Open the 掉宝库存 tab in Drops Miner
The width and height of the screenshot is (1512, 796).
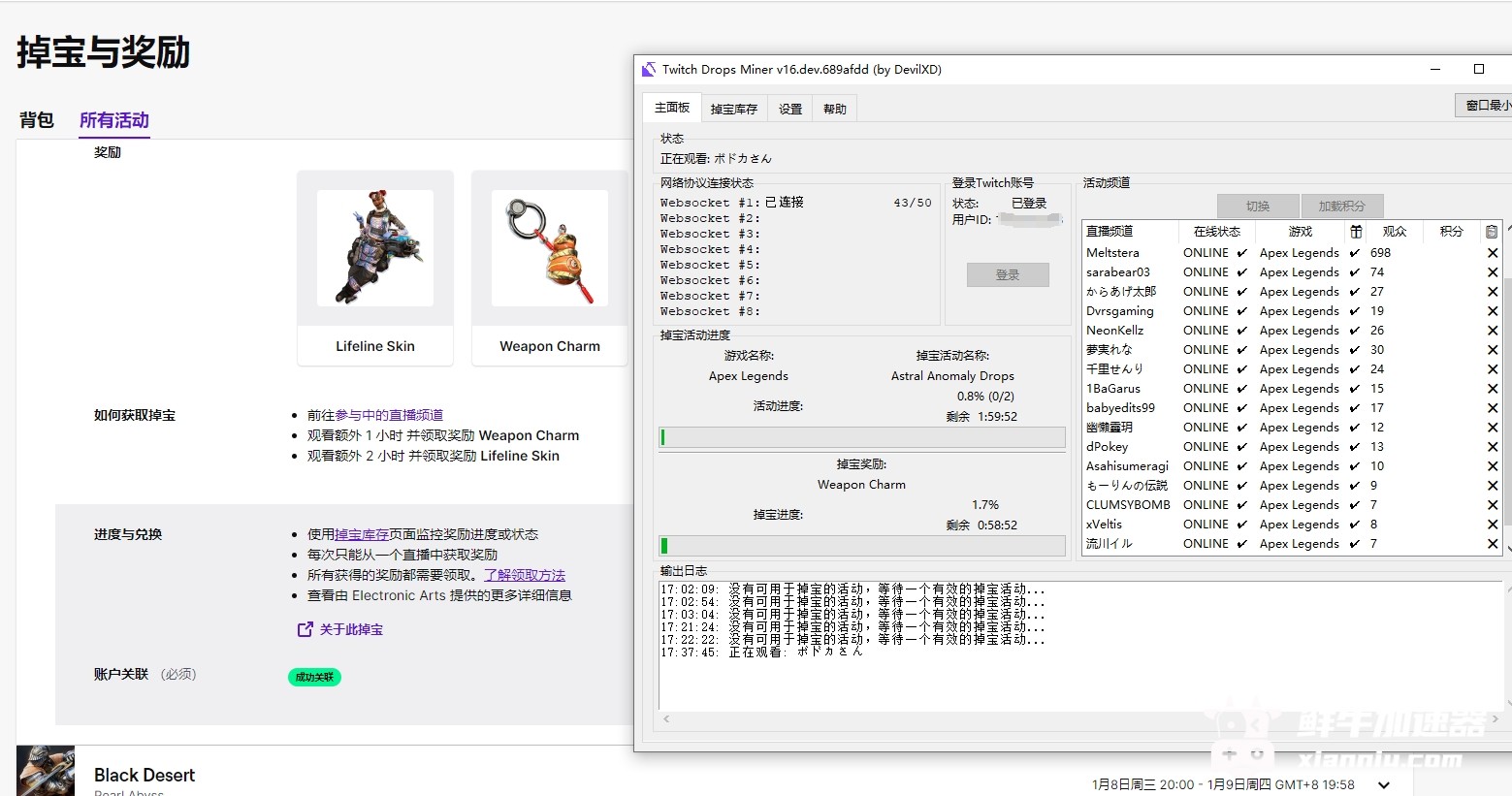734,109
